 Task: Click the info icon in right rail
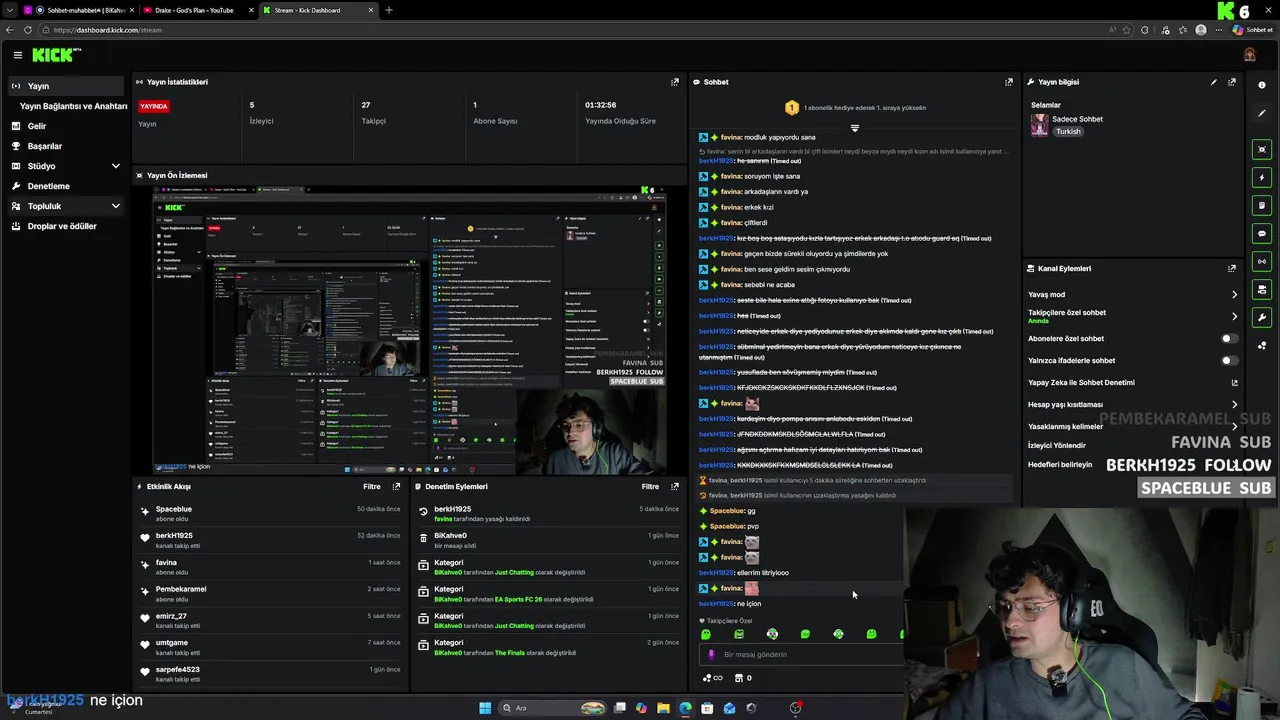1262,85
